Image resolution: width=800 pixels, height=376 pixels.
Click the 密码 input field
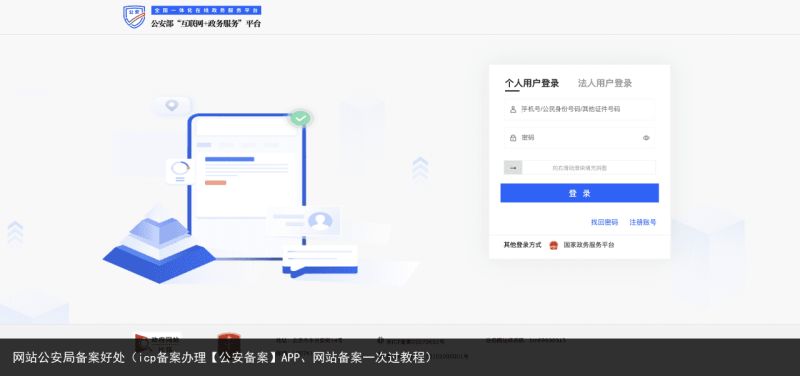pyautogui.click(x=580, y=138)
